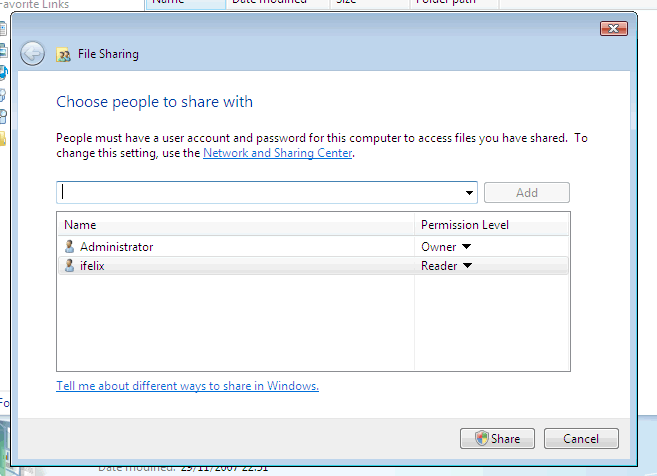This screenshot has height=476, width=657.
Task: Open the Network and Sharing Center link
Action: [x=278, y=154]
